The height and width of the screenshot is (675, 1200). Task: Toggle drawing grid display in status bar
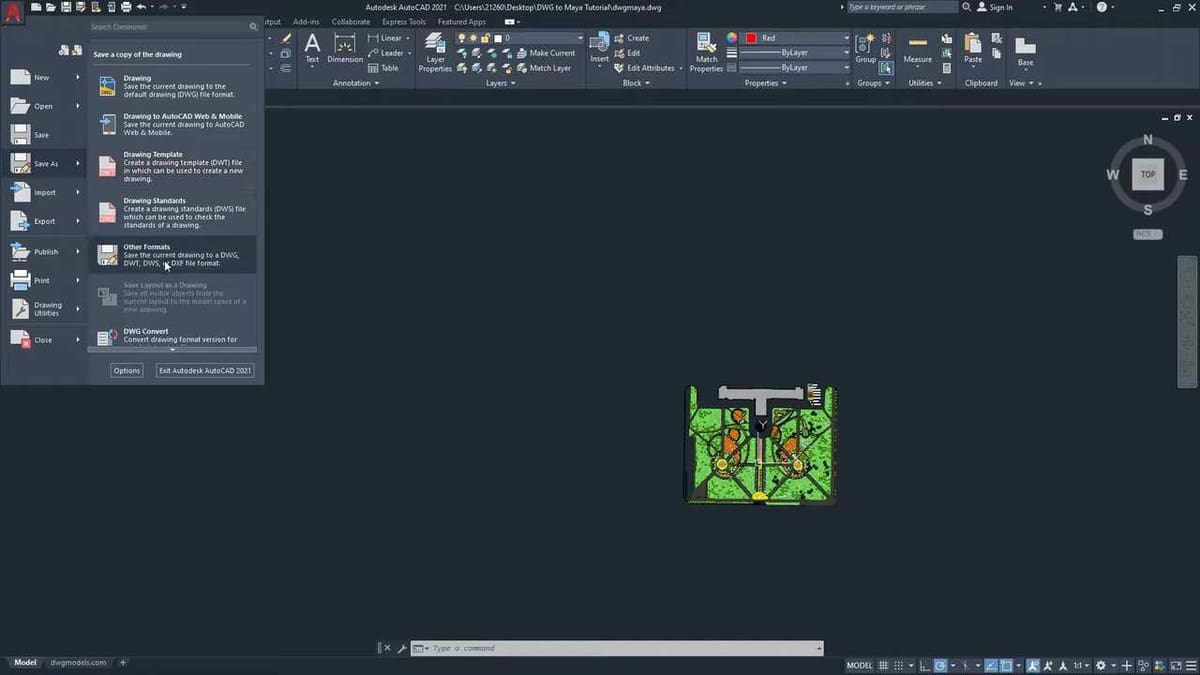[x=885, y=665]
